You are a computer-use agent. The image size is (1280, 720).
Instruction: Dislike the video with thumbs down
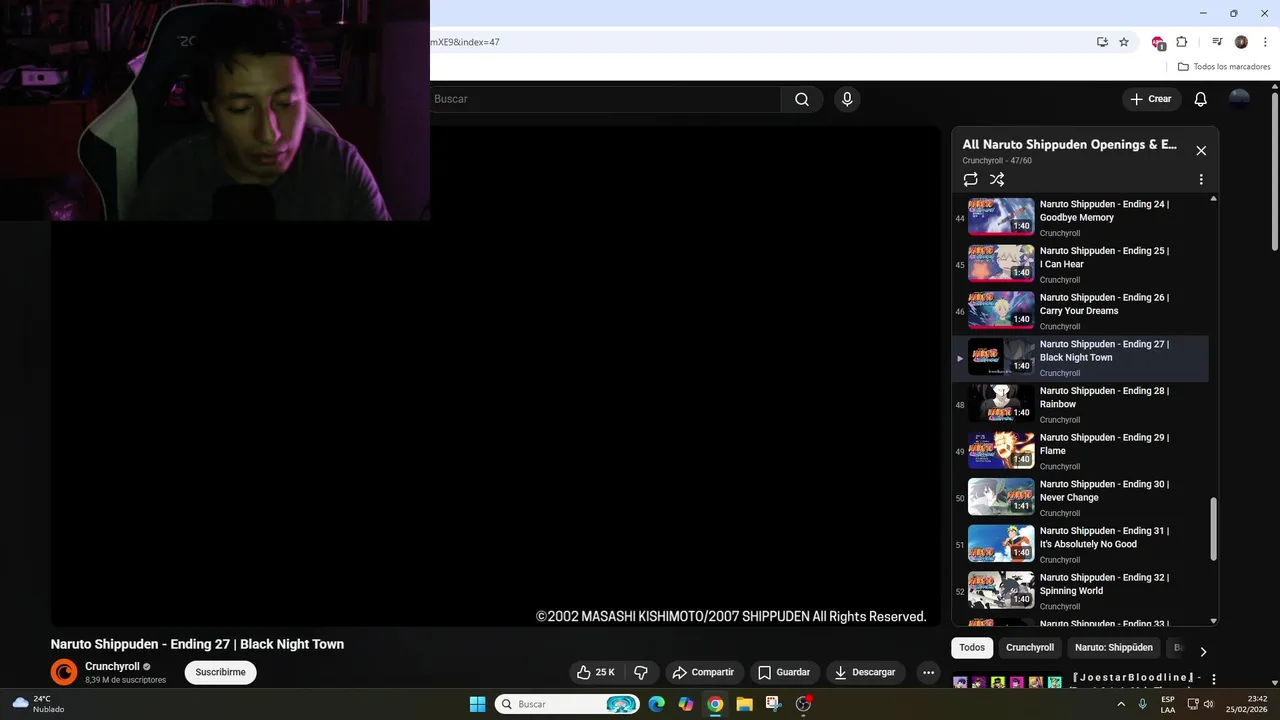point(642,672)
